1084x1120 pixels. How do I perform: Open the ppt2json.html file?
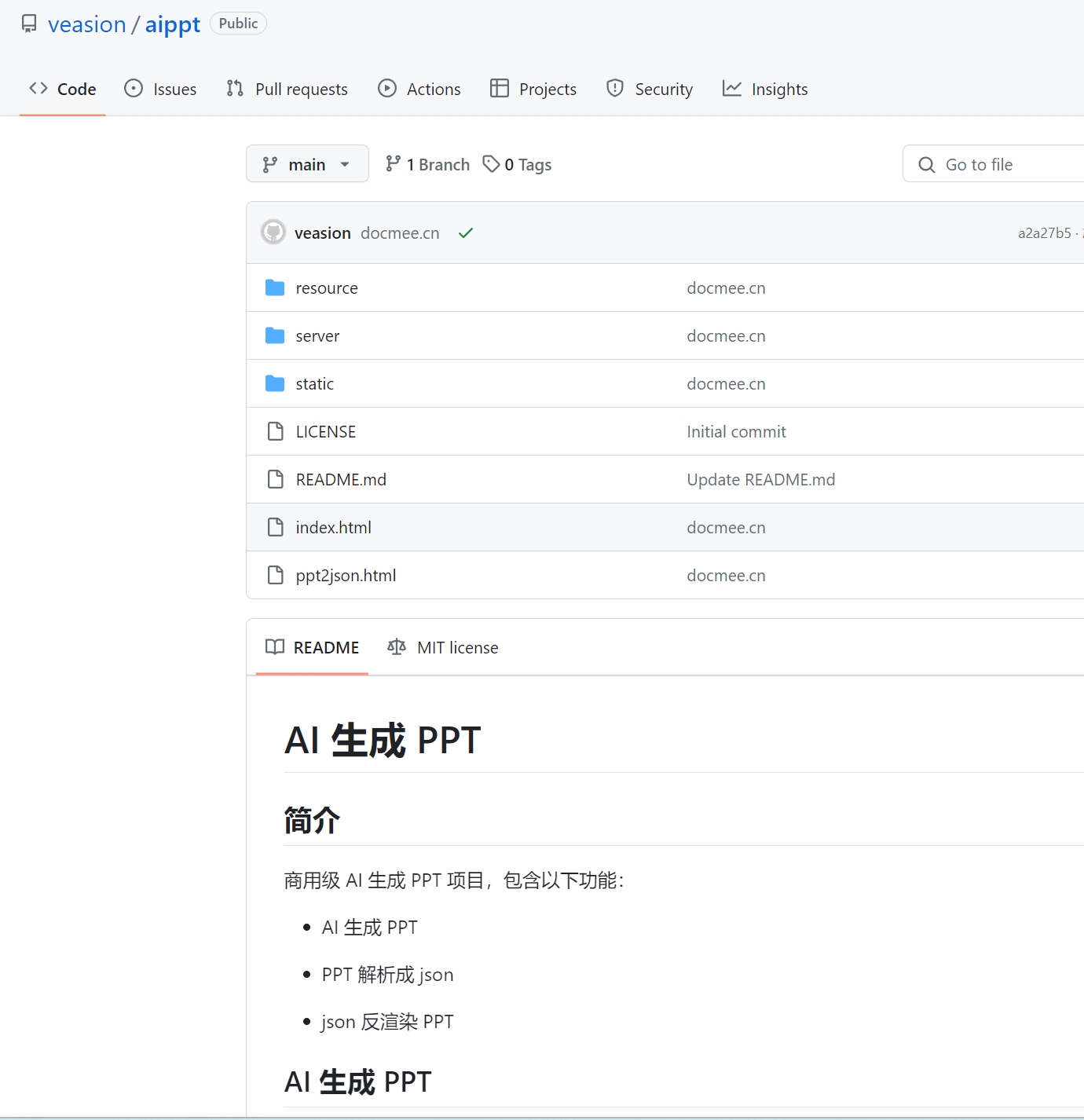click(x=346, y=575)
